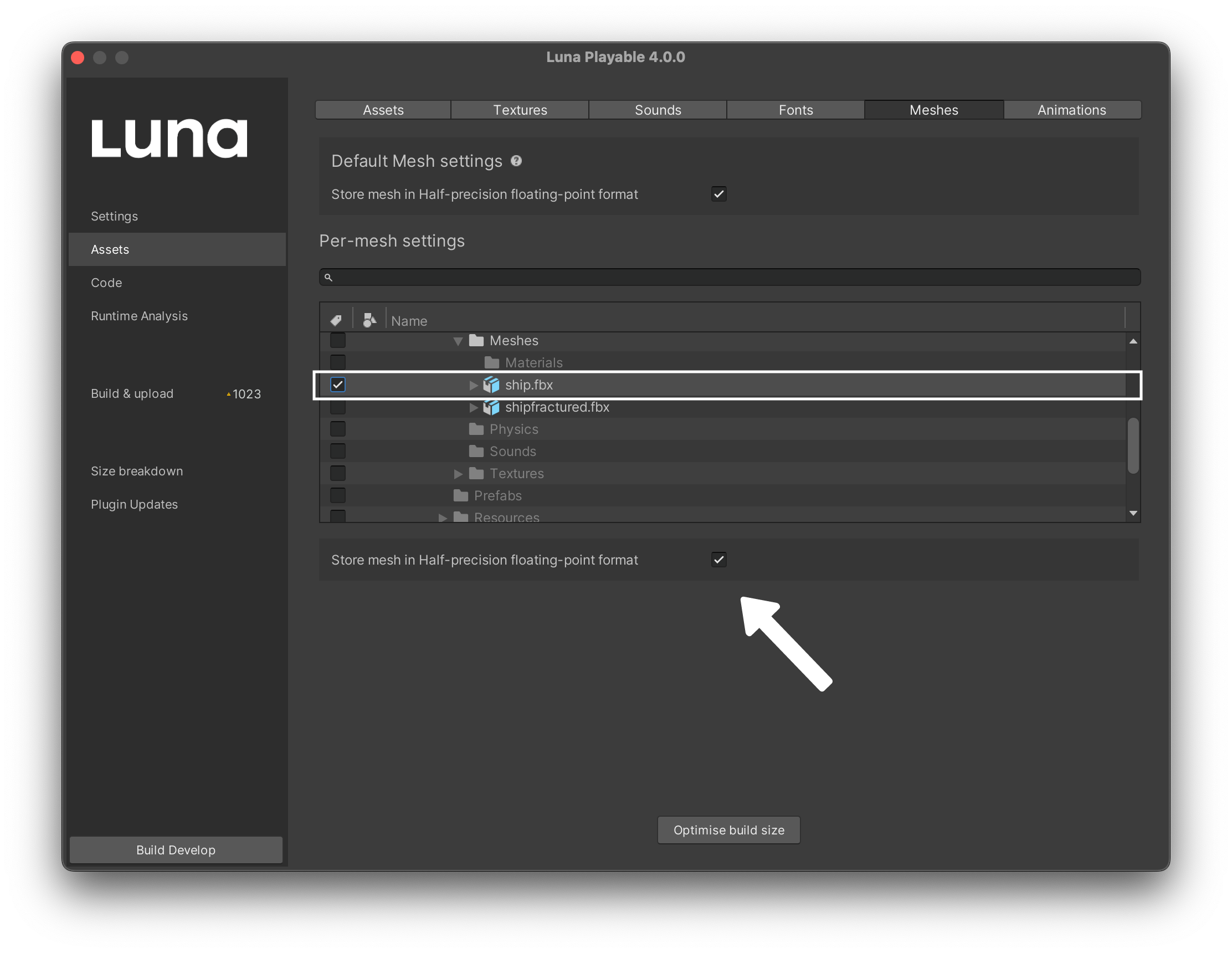This screenshot has width=1232, height=953.
Task: Click the pin icon in the asset list header
Action: click(x=336, y=319)
